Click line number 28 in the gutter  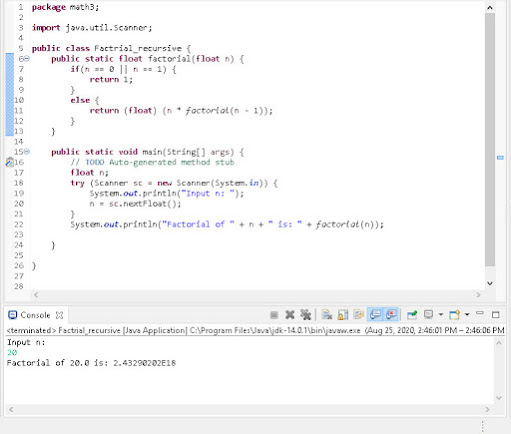pos(18,286)
